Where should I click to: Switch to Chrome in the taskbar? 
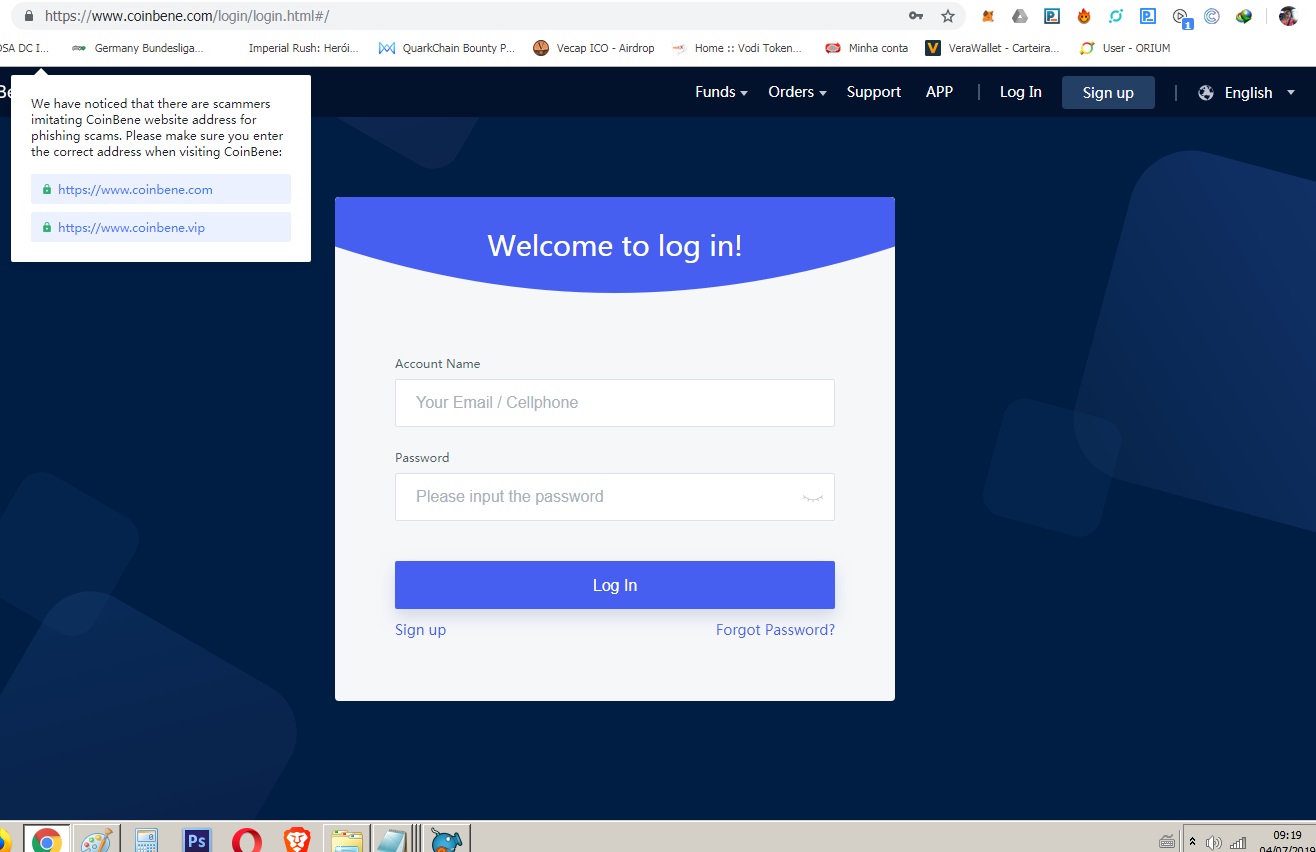pyautogui.click(x=46, y=840)
